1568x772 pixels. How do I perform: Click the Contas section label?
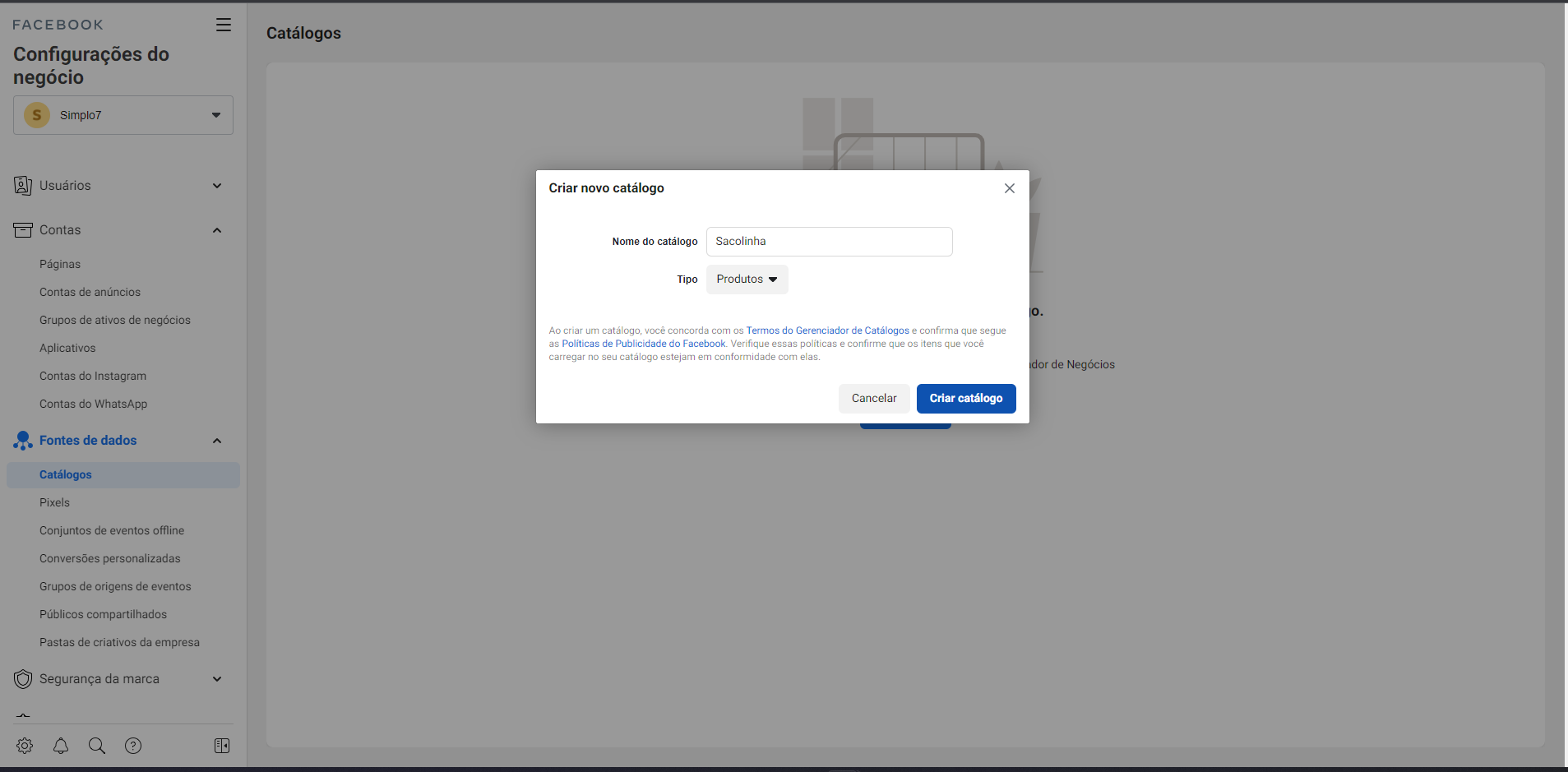(60, 230)
